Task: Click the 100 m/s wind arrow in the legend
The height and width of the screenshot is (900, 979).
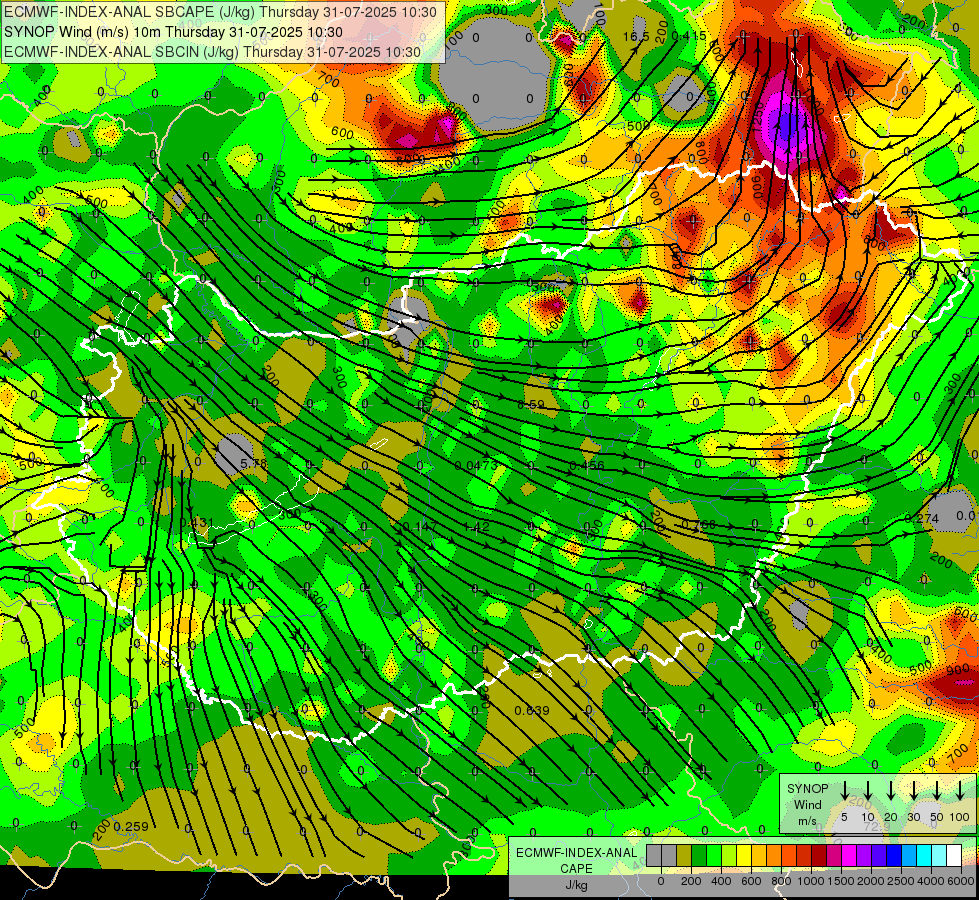Action: click(960, 791)
